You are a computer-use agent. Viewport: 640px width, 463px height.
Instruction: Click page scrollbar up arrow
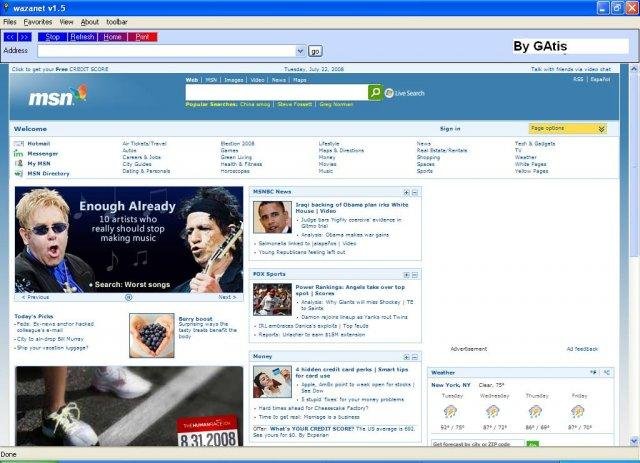[x=634, y=69]
